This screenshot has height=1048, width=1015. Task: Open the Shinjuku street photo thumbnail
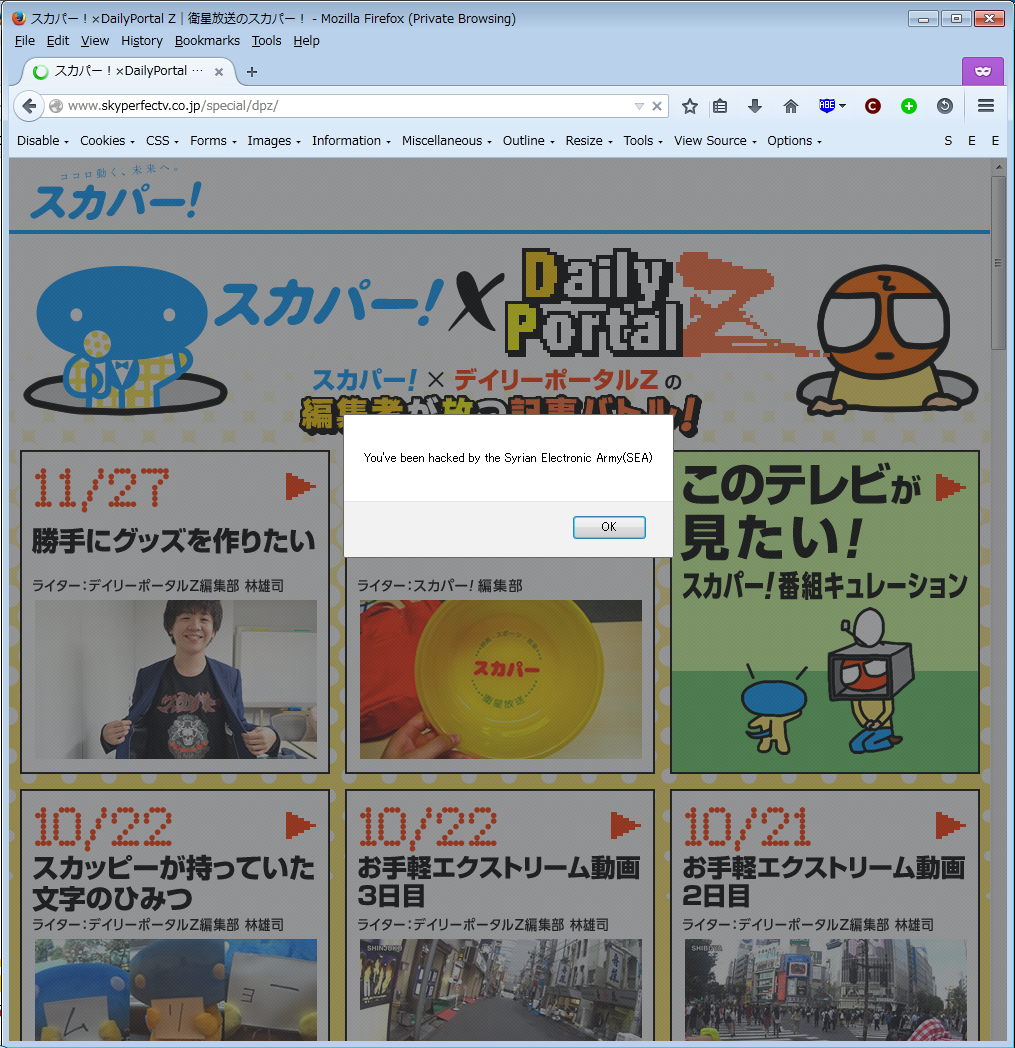[x=500, y=989]
